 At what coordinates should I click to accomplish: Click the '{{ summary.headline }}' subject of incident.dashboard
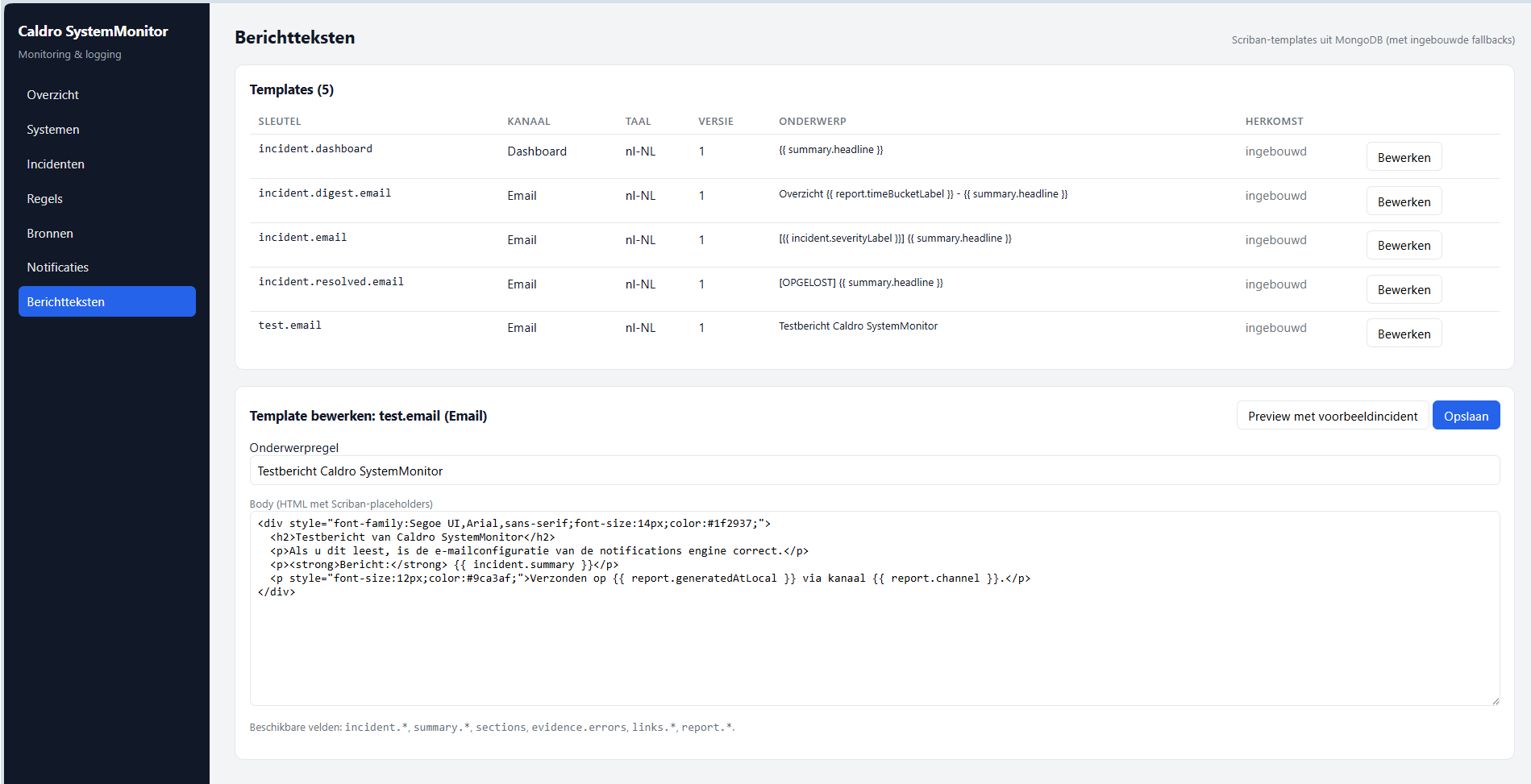[830, 150]
